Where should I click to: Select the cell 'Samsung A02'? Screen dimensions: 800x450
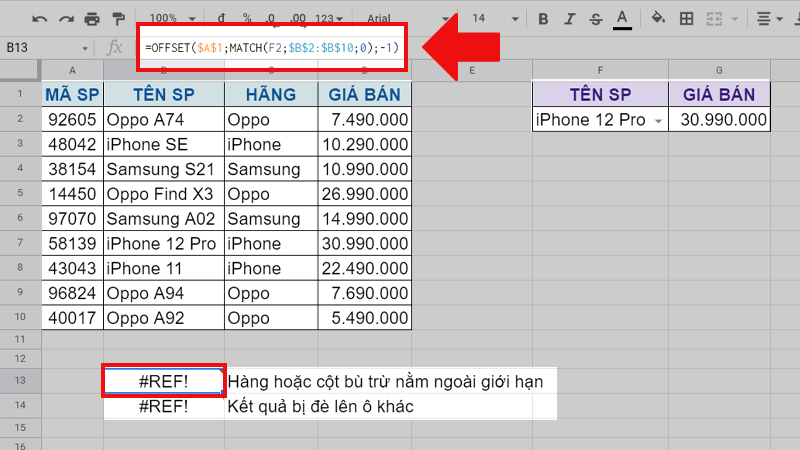click(164, 218)
